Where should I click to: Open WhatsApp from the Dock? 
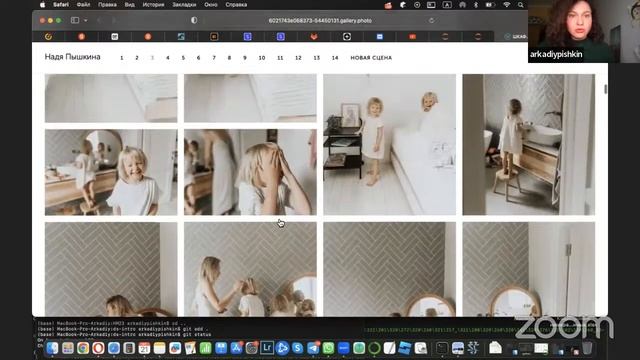[x=328, y=348]
